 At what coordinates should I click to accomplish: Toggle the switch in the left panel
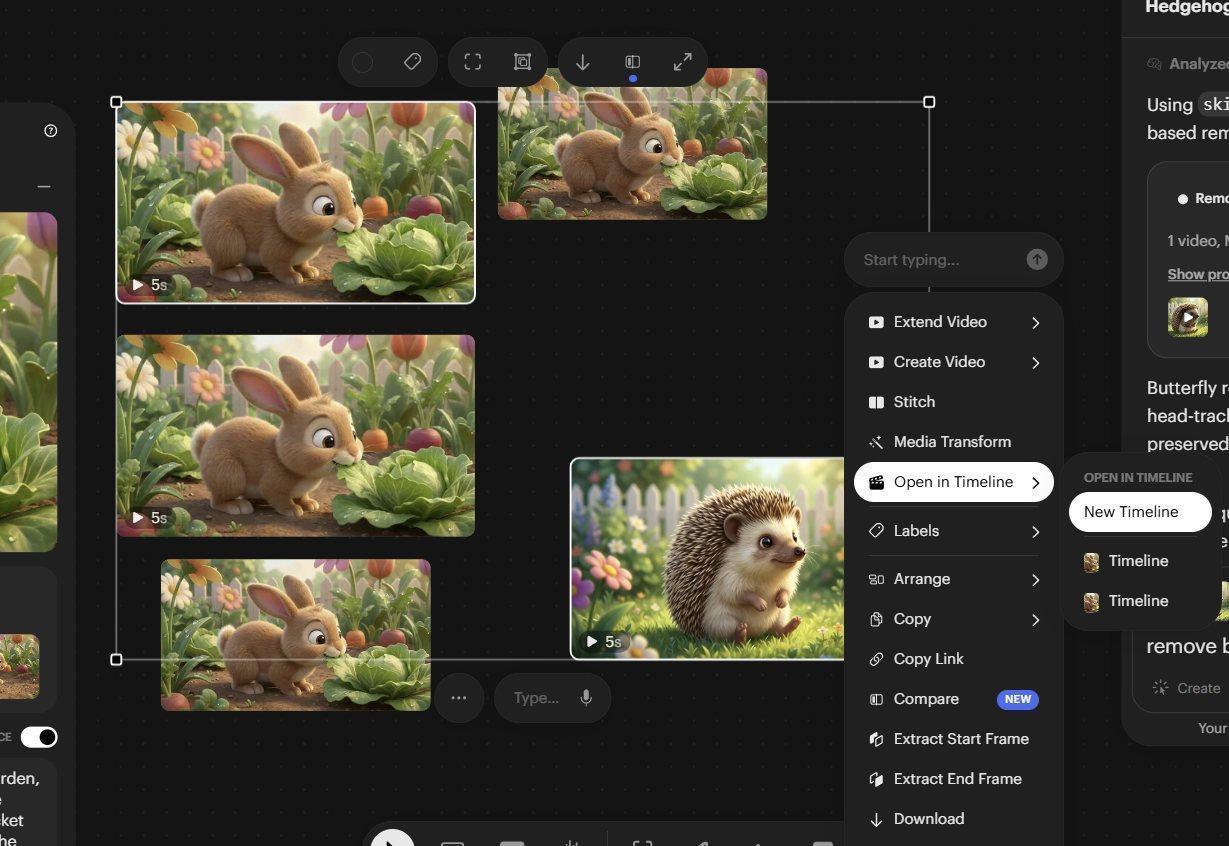tap(39, 737)
